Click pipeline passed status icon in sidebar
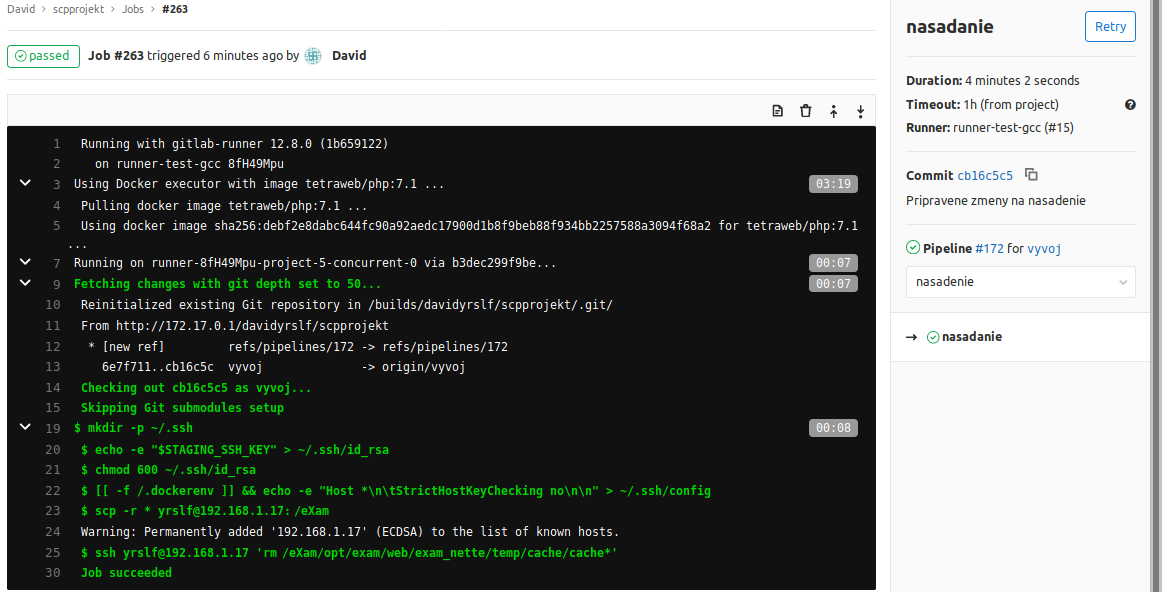The height and width of the screenshot is (592, 1162). (x=913, y=247)
